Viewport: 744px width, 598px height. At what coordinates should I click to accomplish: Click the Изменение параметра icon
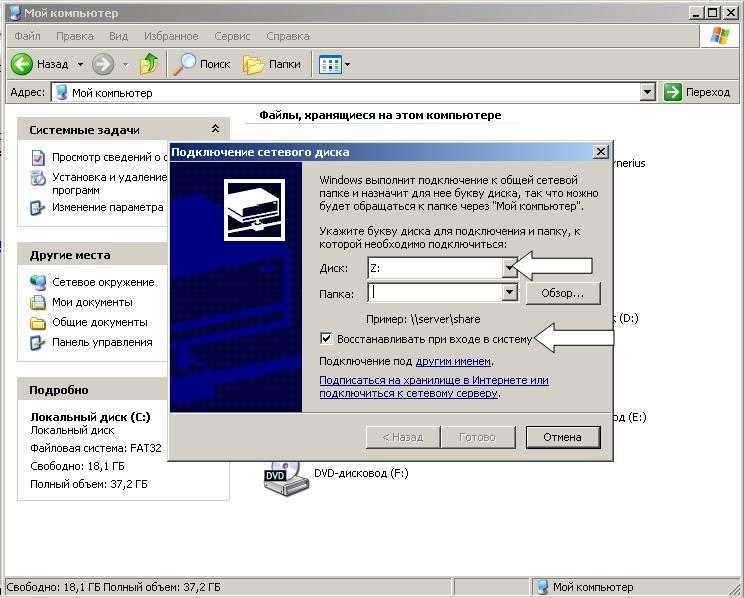(x=38, y=208)
